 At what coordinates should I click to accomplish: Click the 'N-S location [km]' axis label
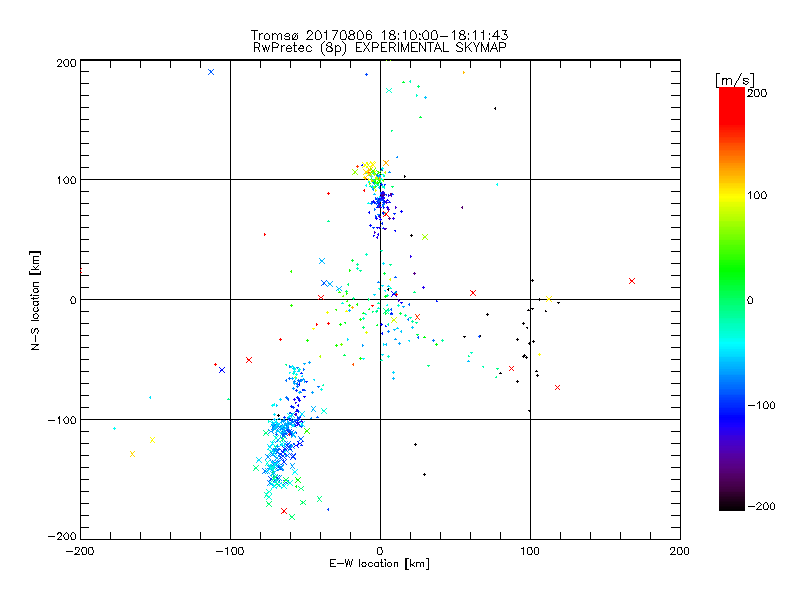35,300
